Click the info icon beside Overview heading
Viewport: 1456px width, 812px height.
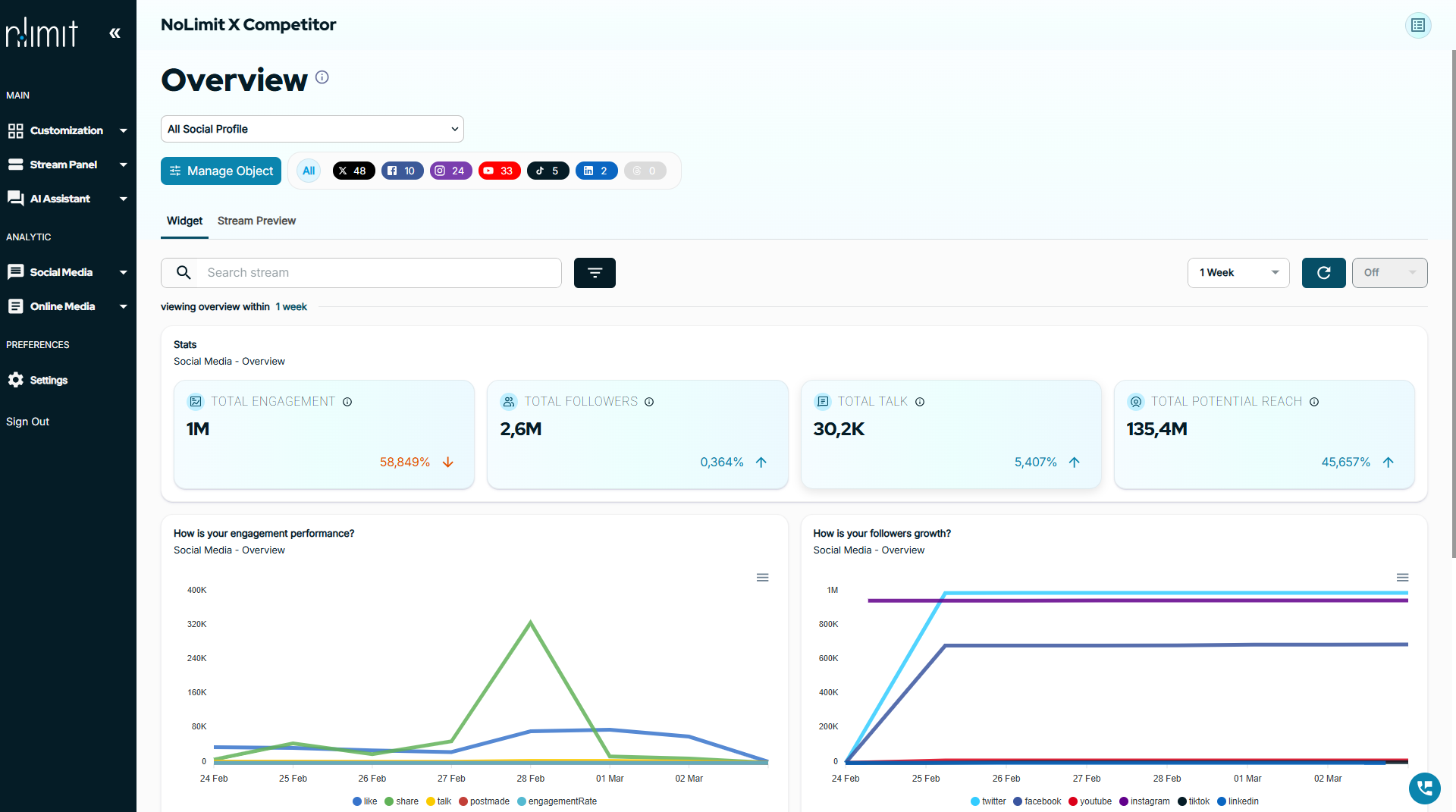point(322,77)
